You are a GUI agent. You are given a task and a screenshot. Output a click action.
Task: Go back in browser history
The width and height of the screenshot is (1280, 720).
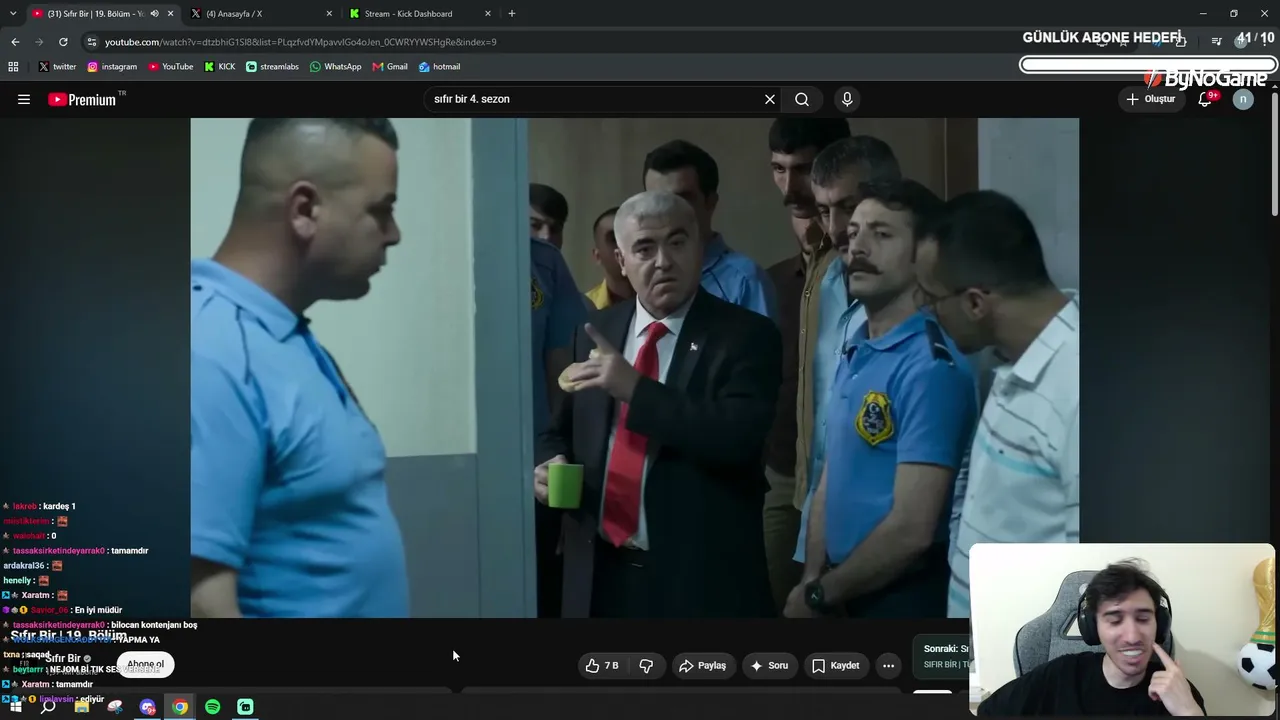point(15,42)
